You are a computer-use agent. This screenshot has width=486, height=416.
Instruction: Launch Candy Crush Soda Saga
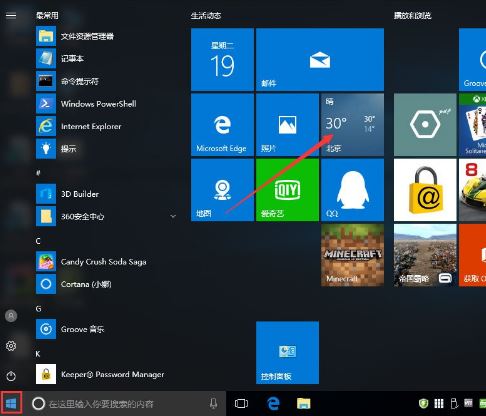click(107, 262)
